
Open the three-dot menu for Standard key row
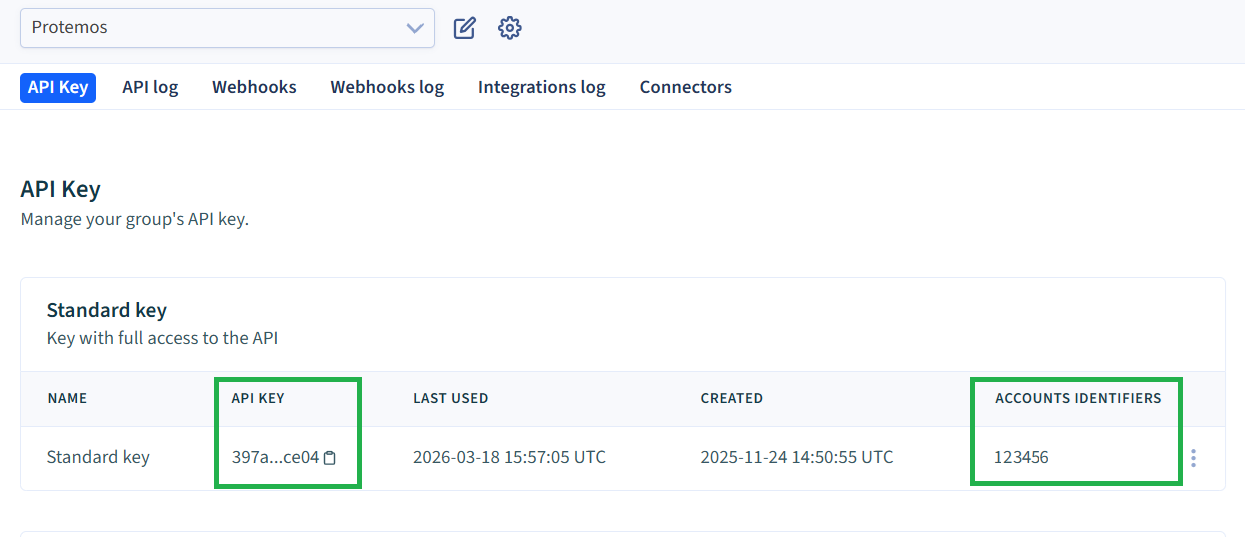[1193, 458]
